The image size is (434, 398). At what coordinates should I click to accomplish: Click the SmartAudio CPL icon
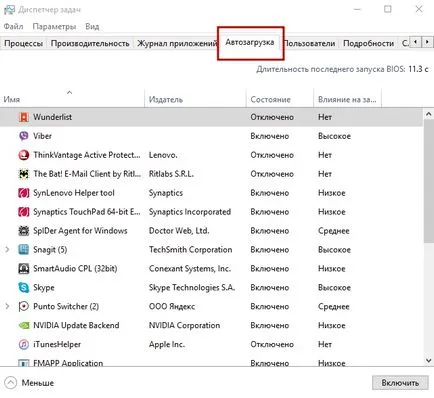[x=23, y=269]
